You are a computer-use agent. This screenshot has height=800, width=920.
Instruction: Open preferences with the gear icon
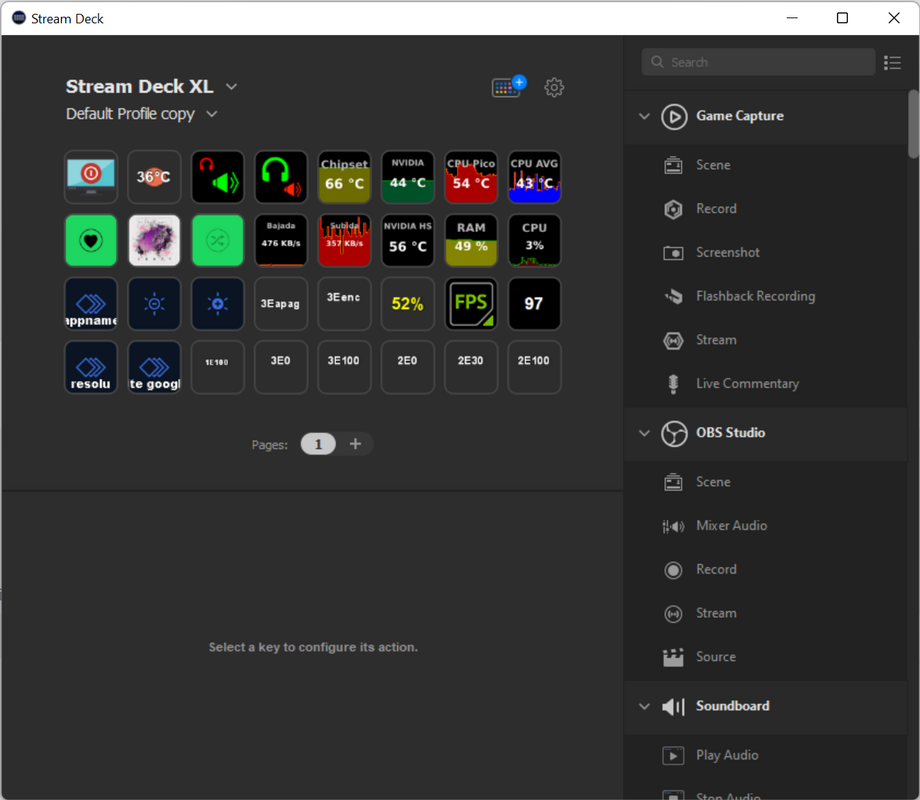[x=554, y=87]
